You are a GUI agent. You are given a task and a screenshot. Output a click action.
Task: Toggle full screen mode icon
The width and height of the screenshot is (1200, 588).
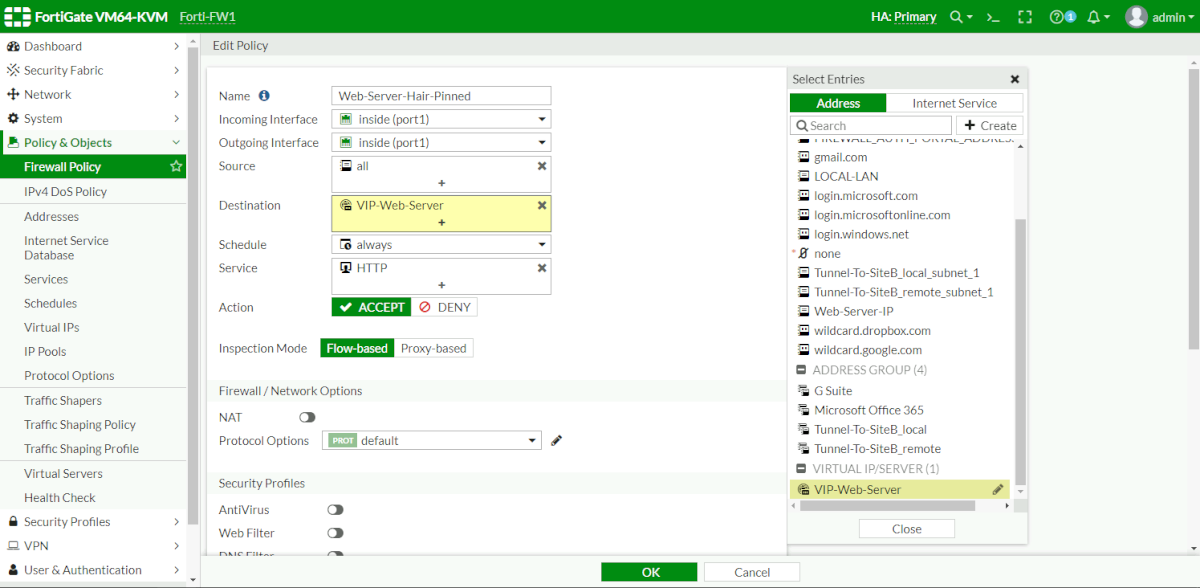(1024, 17)
